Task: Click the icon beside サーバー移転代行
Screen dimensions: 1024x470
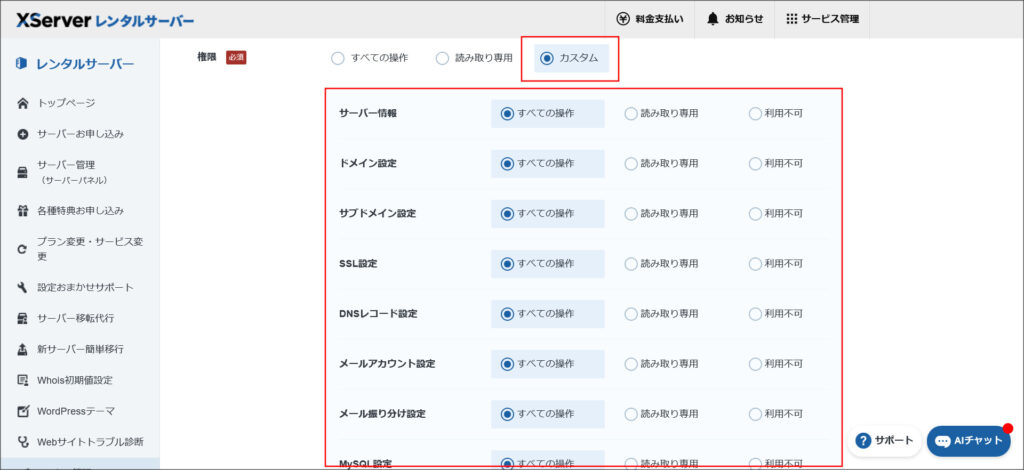Action: pyautogui.click(x=23, y=319)
